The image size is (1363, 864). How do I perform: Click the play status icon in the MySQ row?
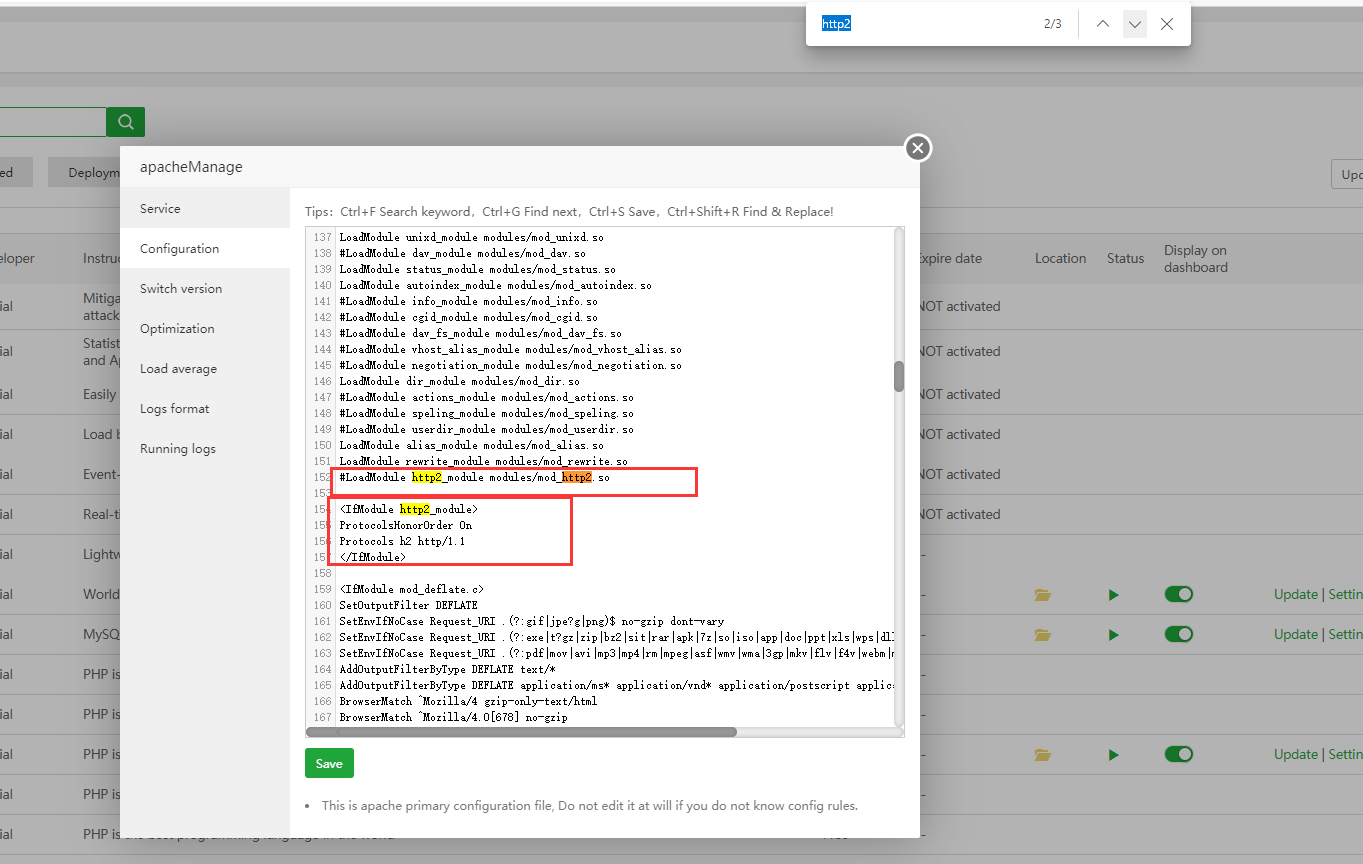click(1114, 635)
